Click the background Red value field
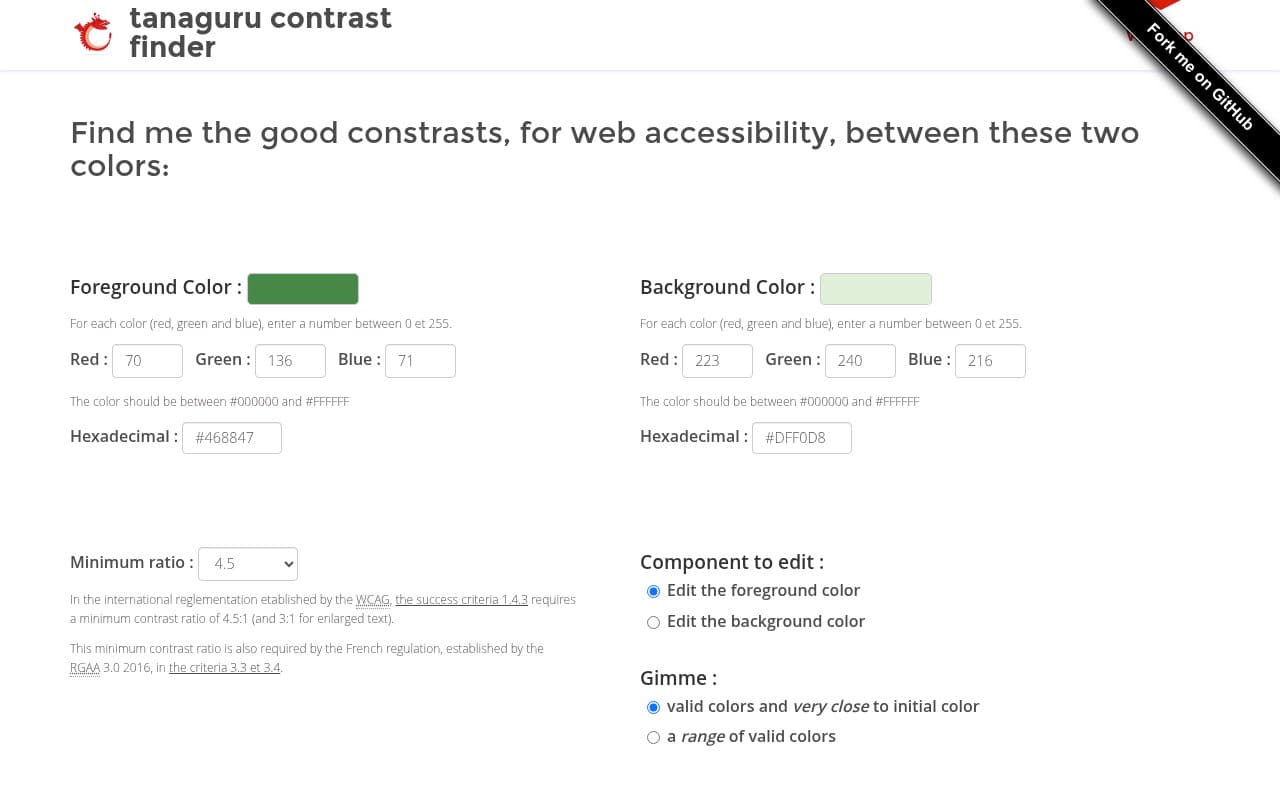Image resolution: width=1280 pixels, height=800 pixels. coord(717,360)
